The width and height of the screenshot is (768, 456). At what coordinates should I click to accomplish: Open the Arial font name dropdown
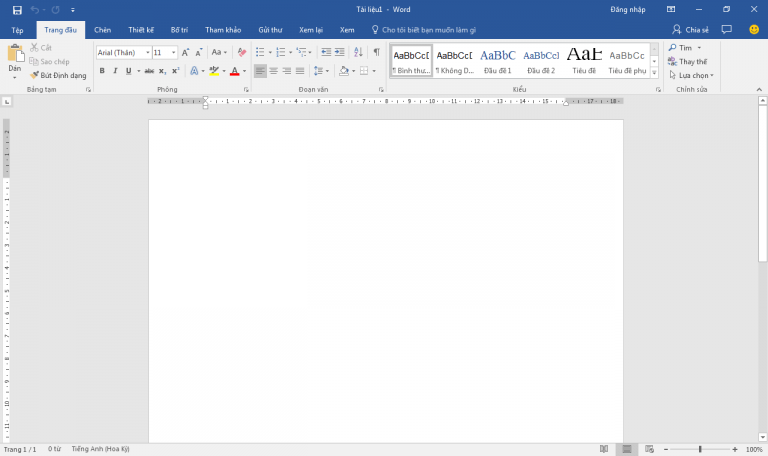[148, 52]
